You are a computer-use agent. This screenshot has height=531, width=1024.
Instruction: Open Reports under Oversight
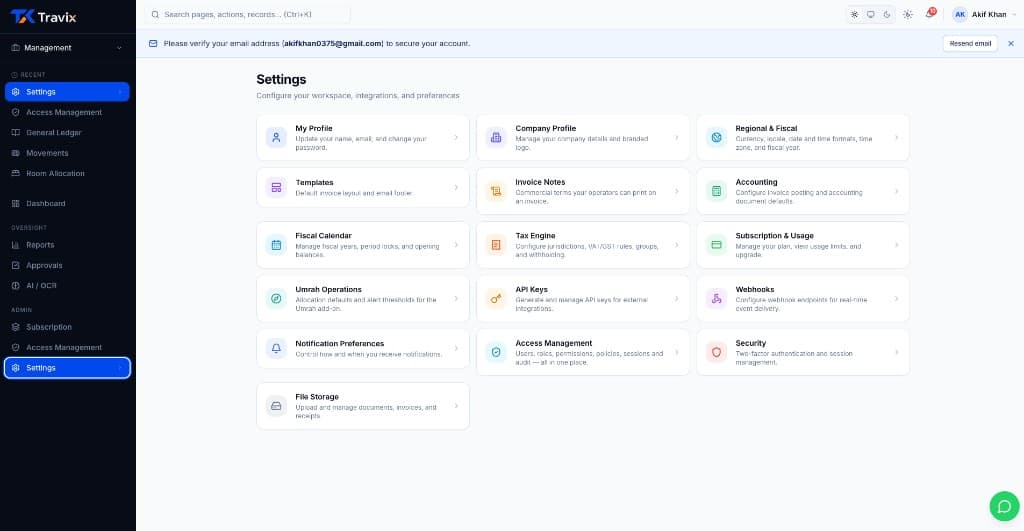(67, 245)
